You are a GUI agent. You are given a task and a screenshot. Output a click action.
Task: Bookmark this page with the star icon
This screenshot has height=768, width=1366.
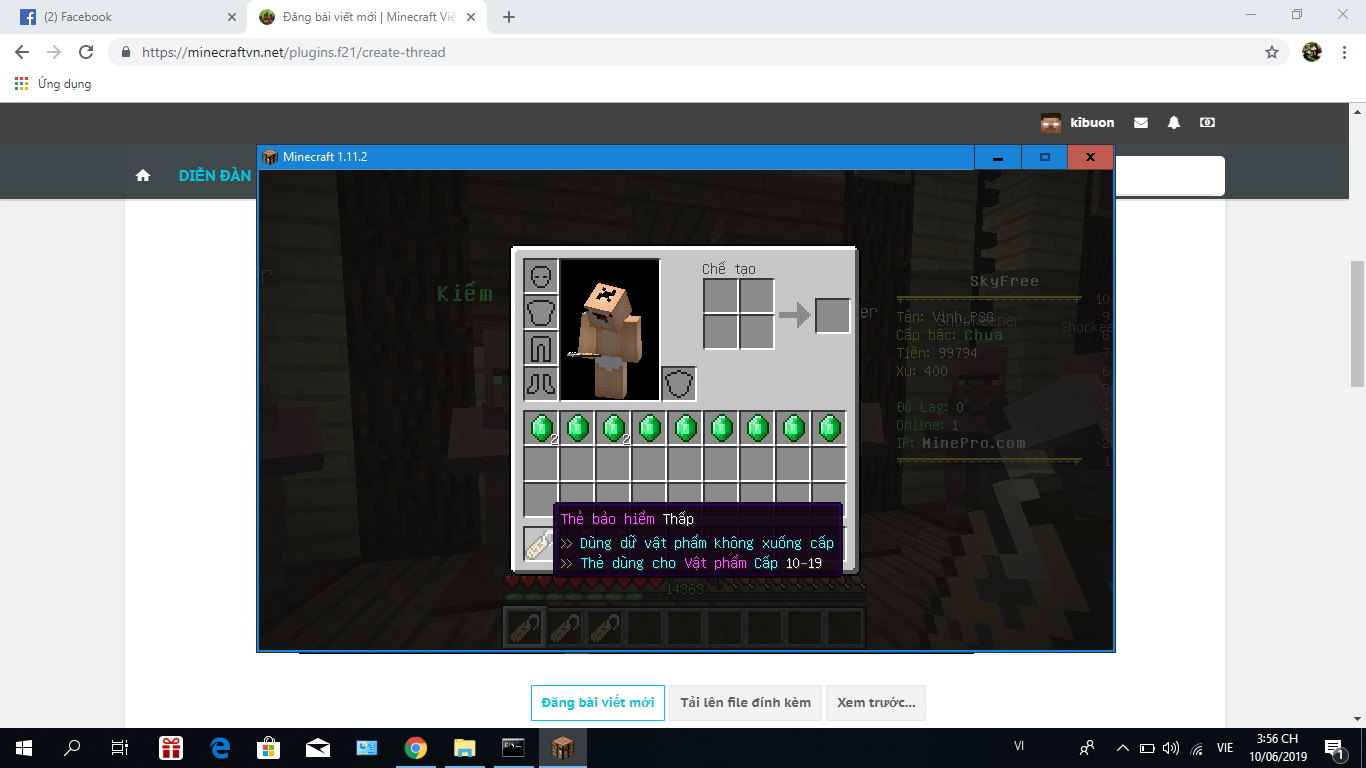(x=1272, y=52)
